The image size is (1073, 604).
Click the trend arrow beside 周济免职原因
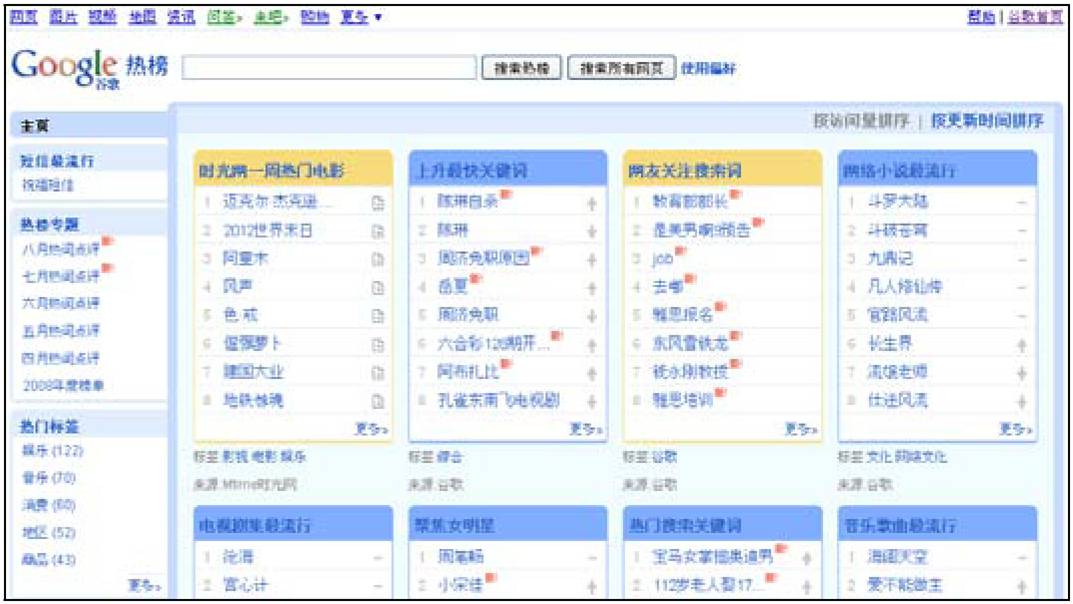tap(592, 260)
